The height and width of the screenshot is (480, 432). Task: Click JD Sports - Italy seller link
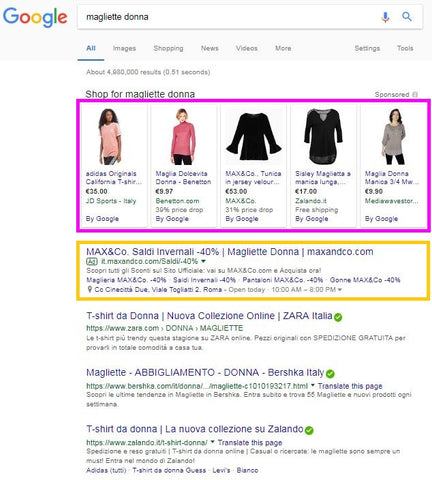point(111,201)
